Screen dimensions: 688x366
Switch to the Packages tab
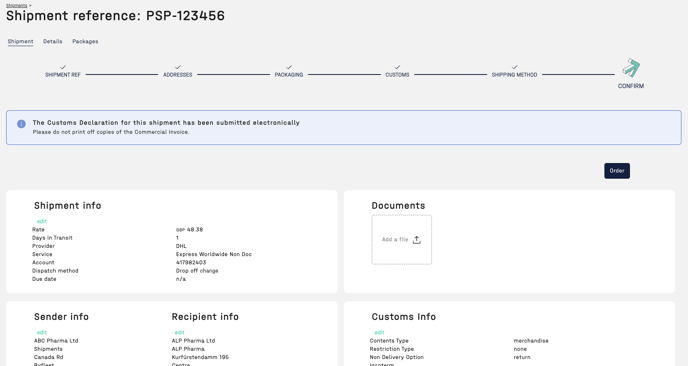point(85,41)
